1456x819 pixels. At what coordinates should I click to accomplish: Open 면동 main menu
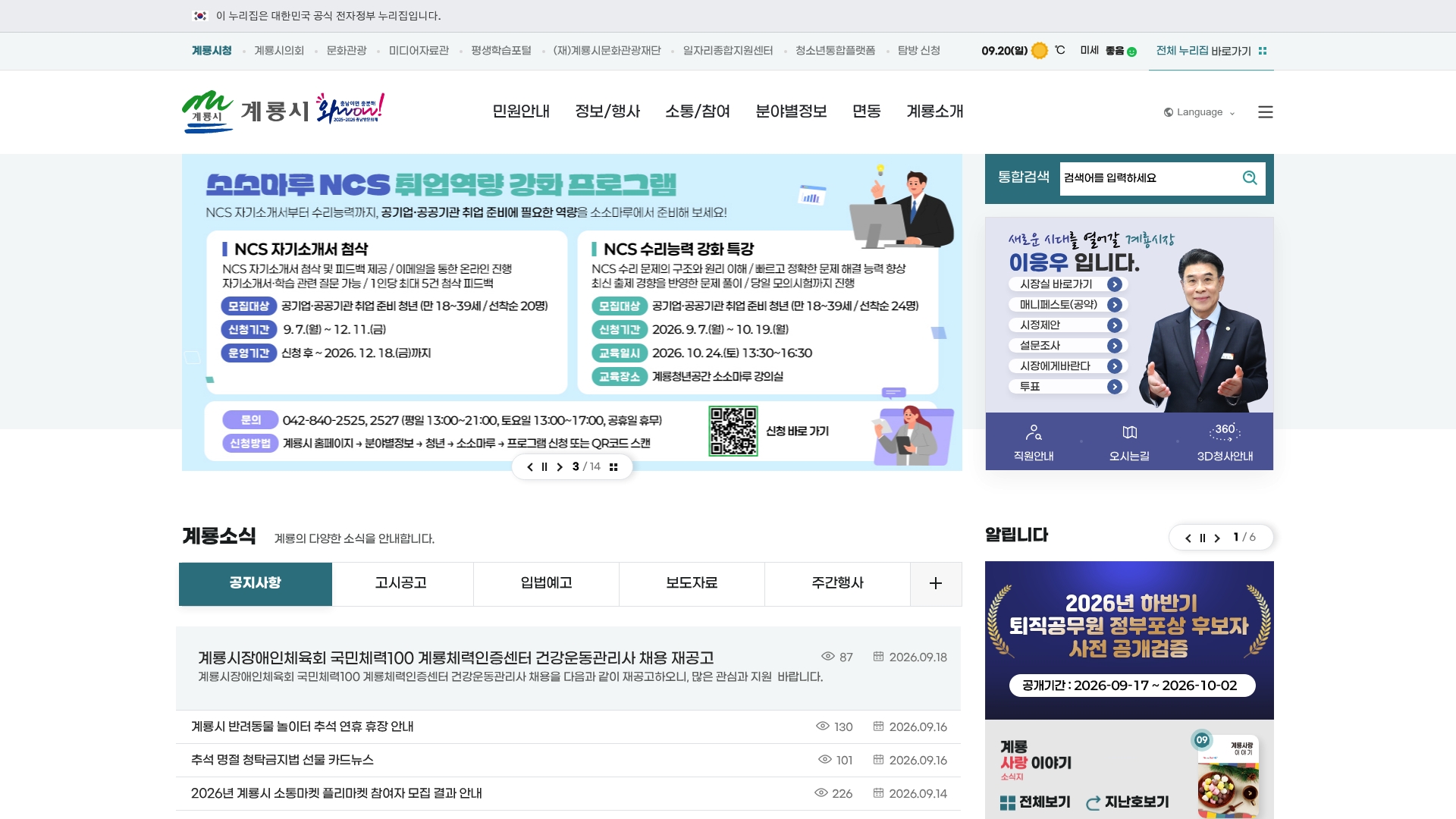[x=867, y=111]
